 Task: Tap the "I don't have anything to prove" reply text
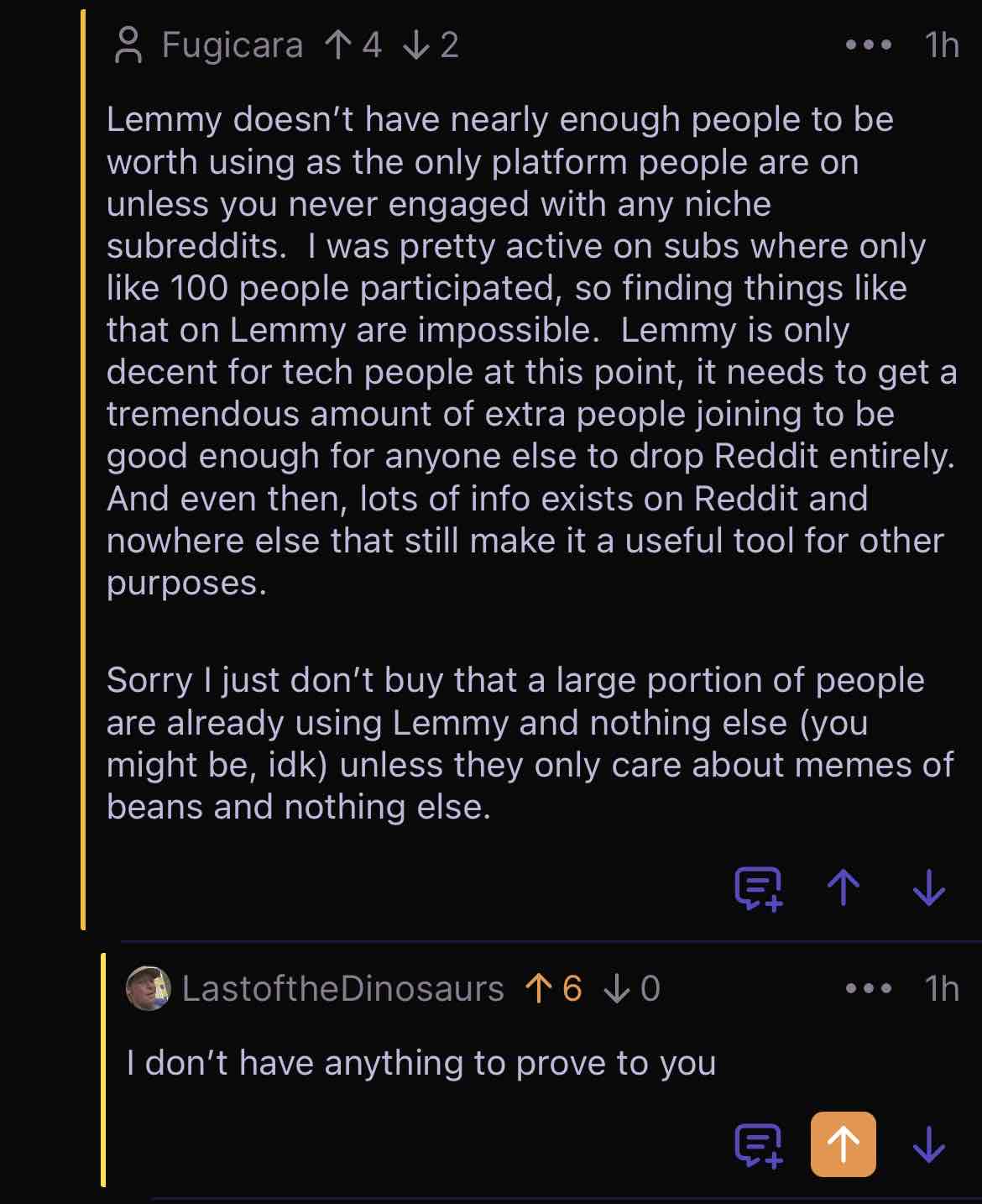421,1063
